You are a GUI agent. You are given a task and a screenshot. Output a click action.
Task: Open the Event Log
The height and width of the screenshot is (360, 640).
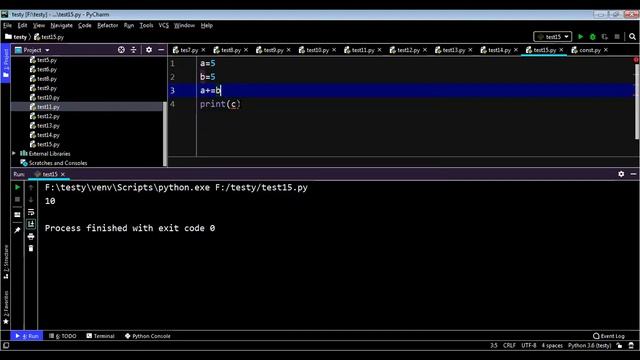point(609,336)
